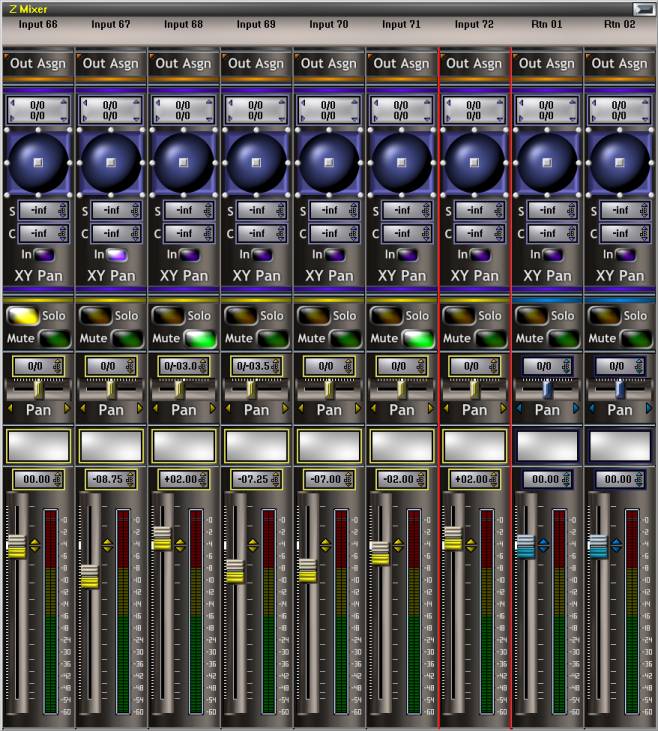Click the XY Pan ball on Input 66

pyautogui.click(x=38, y=161)
